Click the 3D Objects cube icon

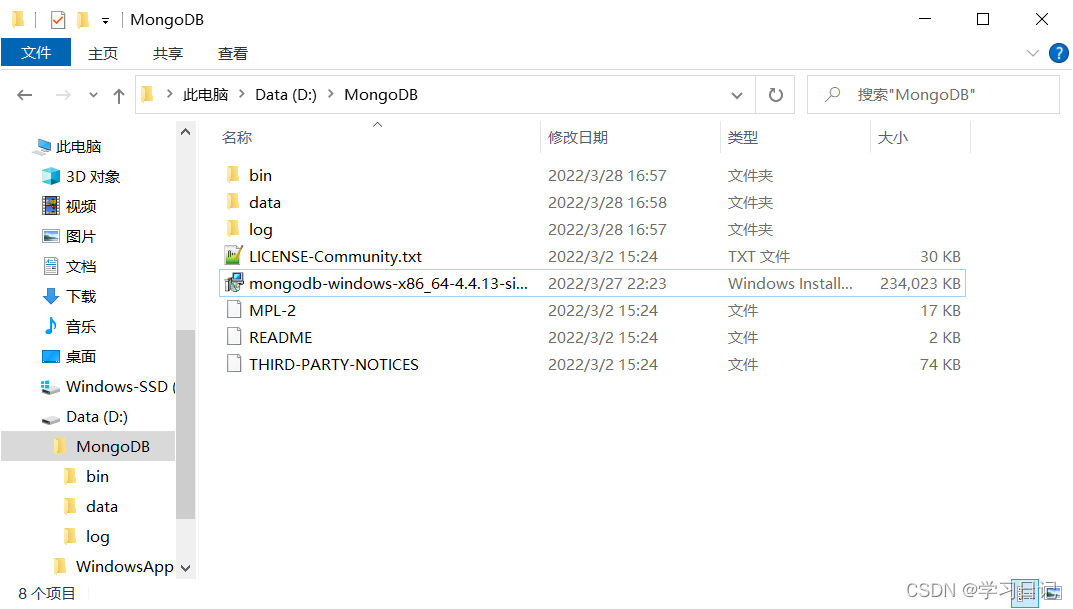(51, 176)
